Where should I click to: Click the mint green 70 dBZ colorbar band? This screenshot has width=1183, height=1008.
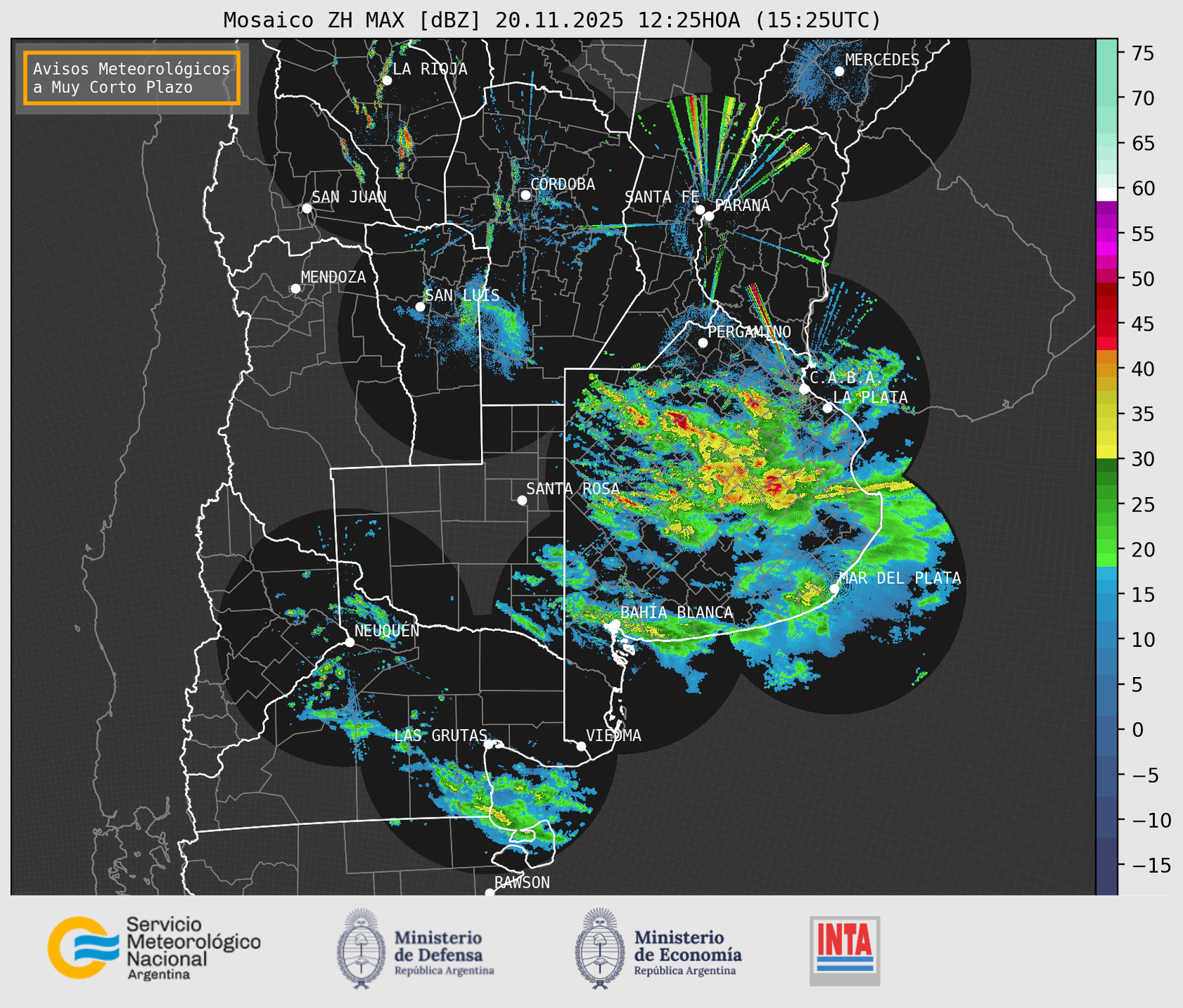click(x=1107, y=94)
